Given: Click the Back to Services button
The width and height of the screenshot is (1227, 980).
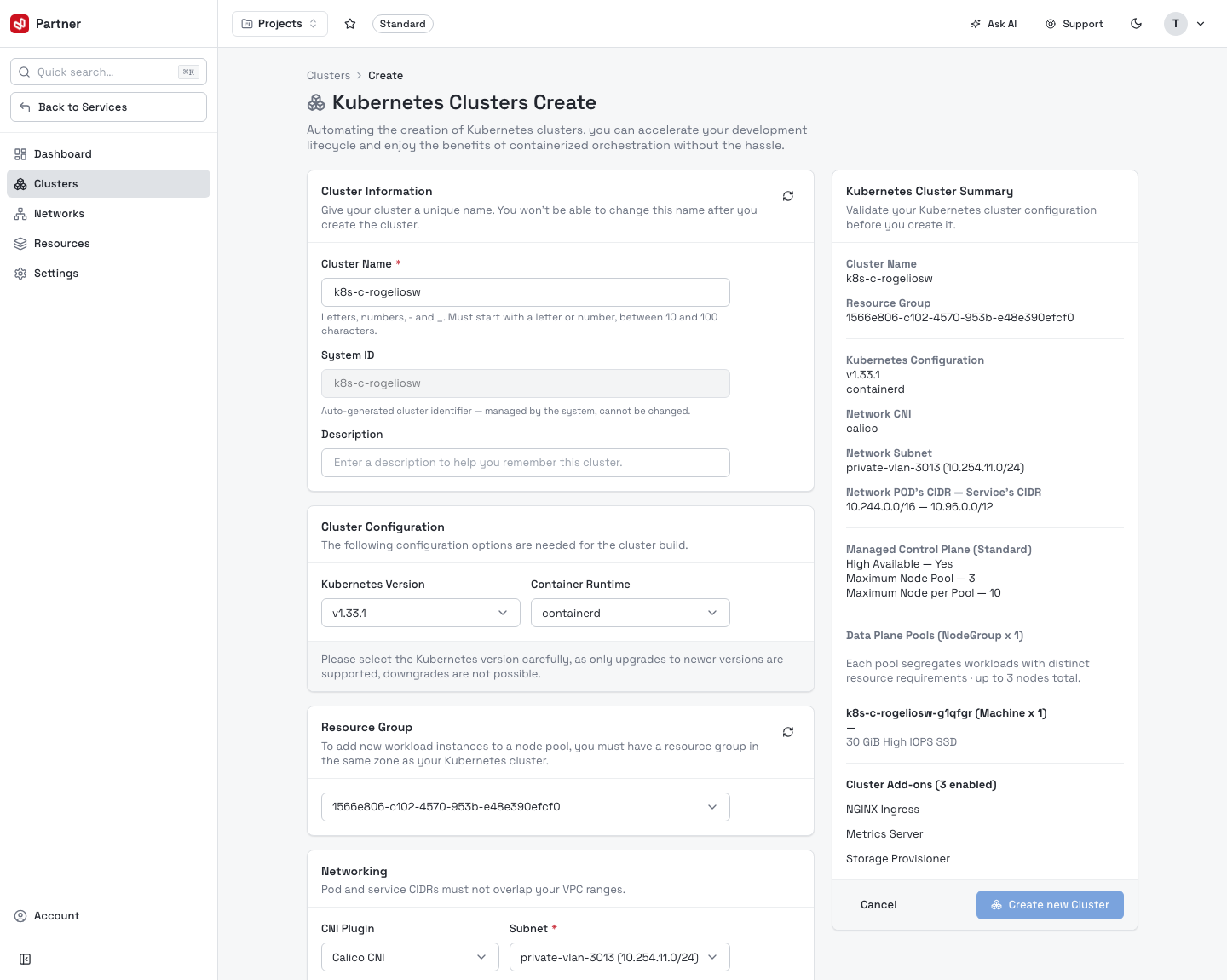Looking at the screenshot, I should click(x=108, y=107).
